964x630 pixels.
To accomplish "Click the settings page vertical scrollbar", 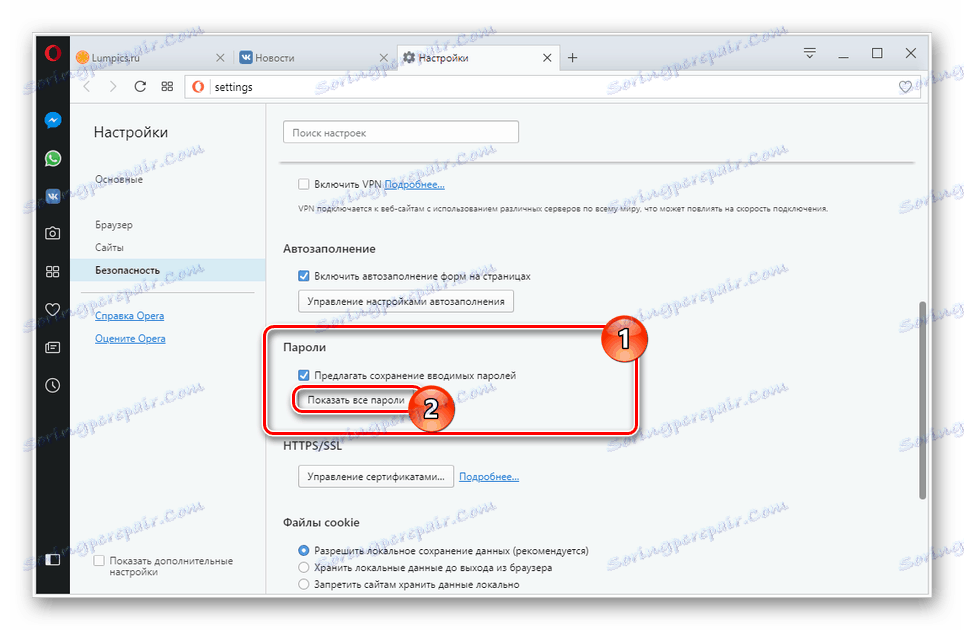I will point(922,400).
